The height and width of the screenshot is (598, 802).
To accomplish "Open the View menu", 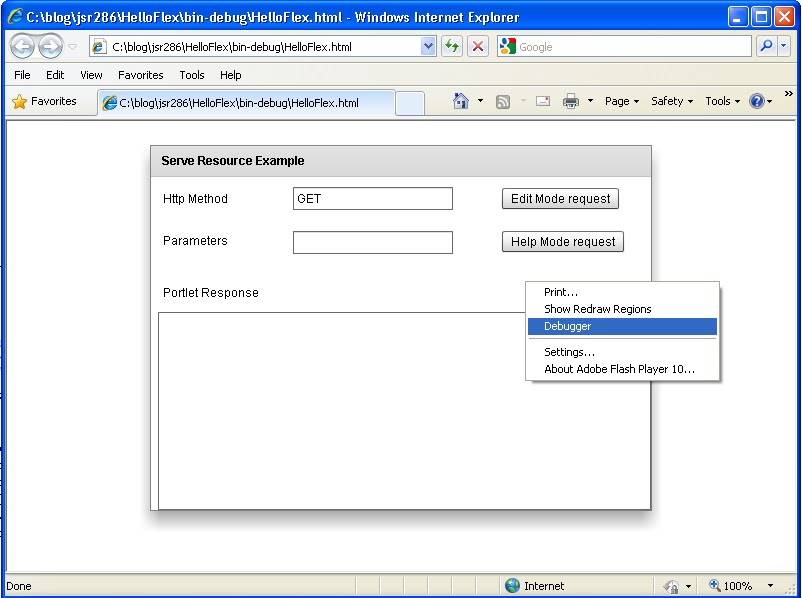I will point(91,75).
